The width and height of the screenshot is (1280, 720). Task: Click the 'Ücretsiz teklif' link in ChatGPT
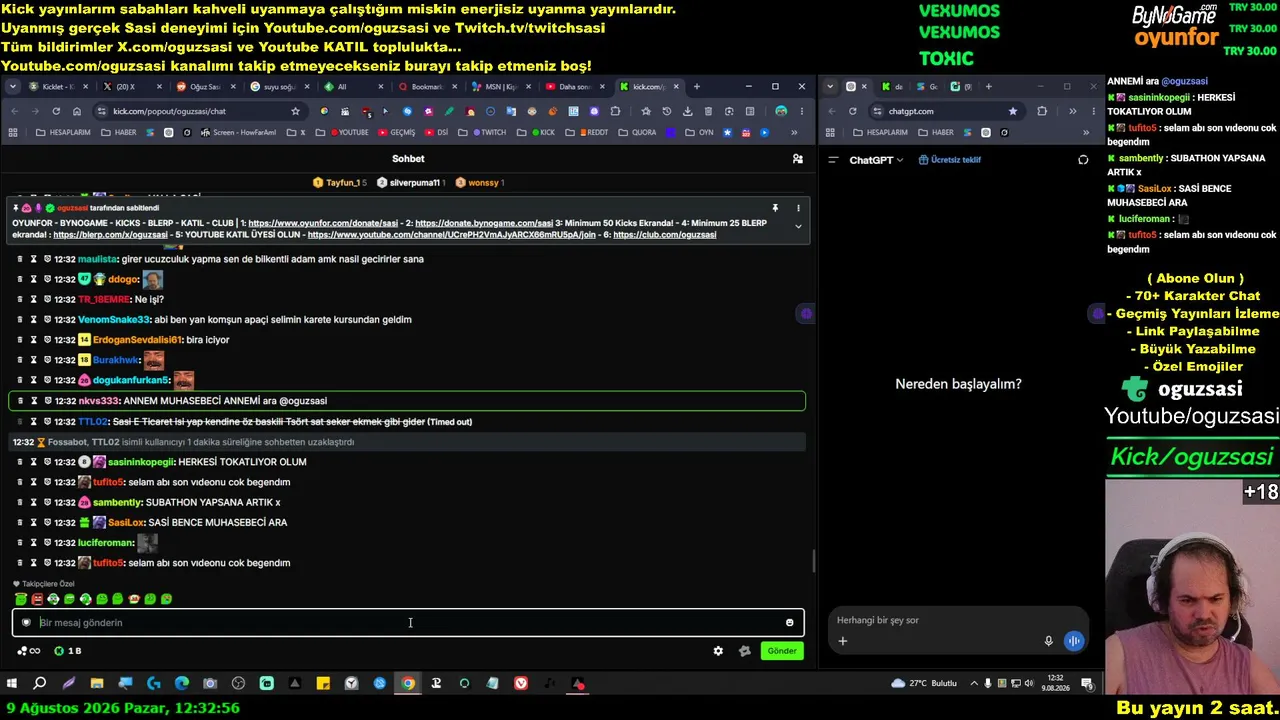pyautogui.click(x=950, y=160)
